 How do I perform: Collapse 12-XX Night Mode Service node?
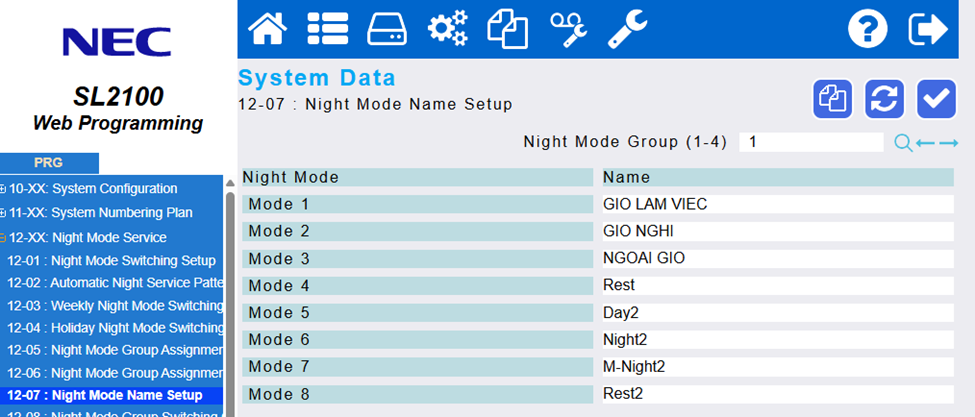pyautogui.click(x=4, y=238)
